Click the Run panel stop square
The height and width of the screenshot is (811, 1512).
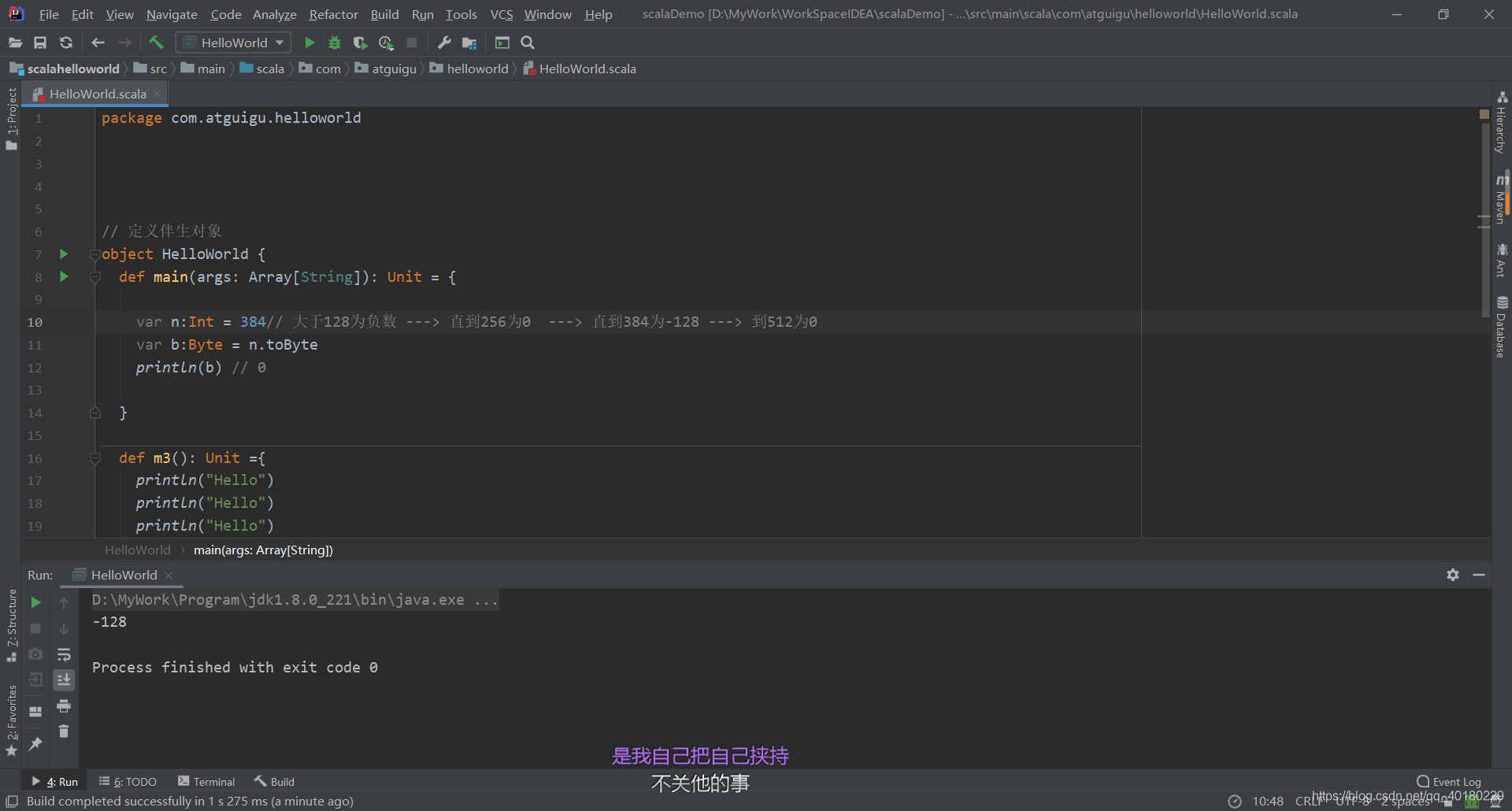coord(35,628)
